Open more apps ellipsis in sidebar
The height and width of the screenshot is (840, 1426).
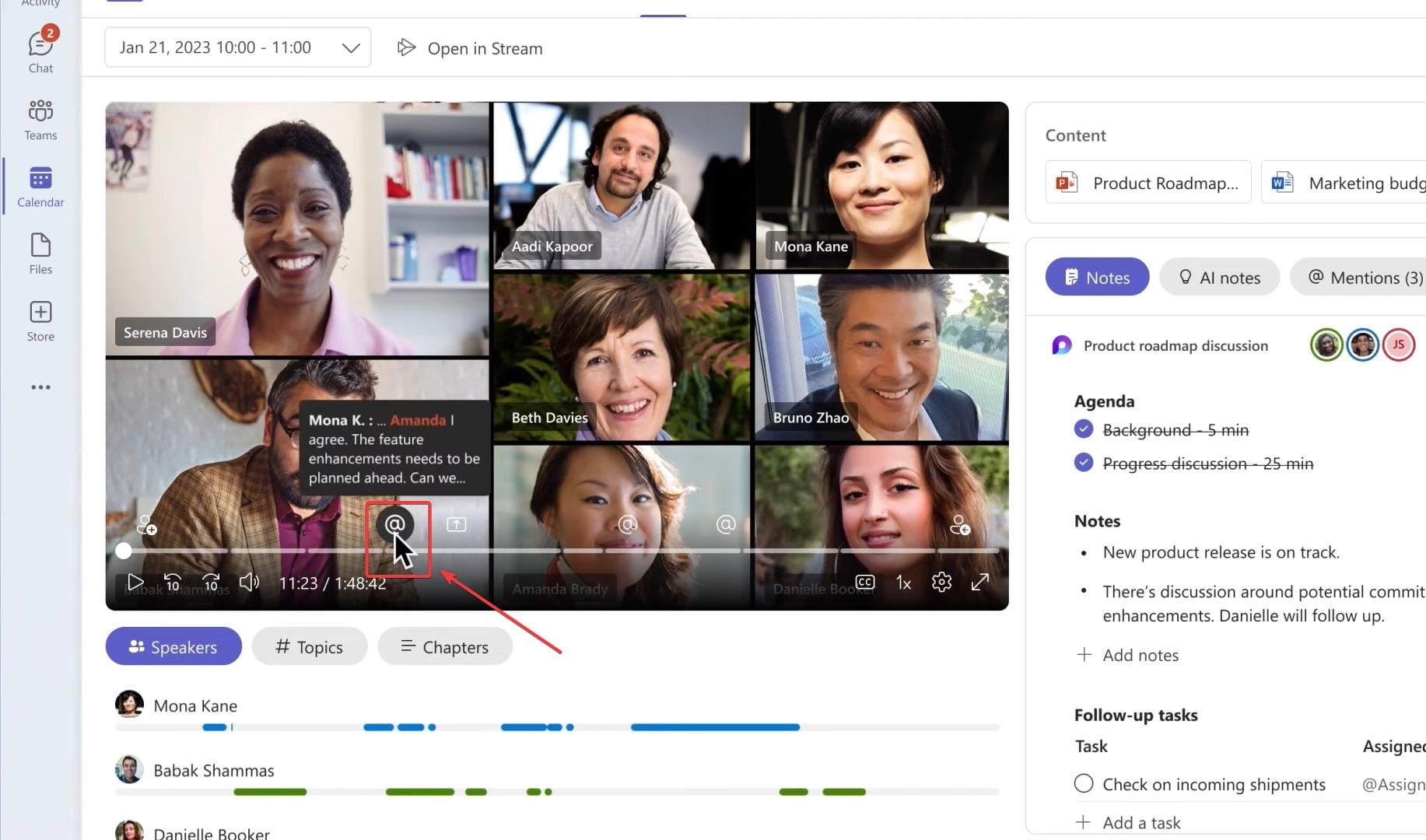click(40, 387)
